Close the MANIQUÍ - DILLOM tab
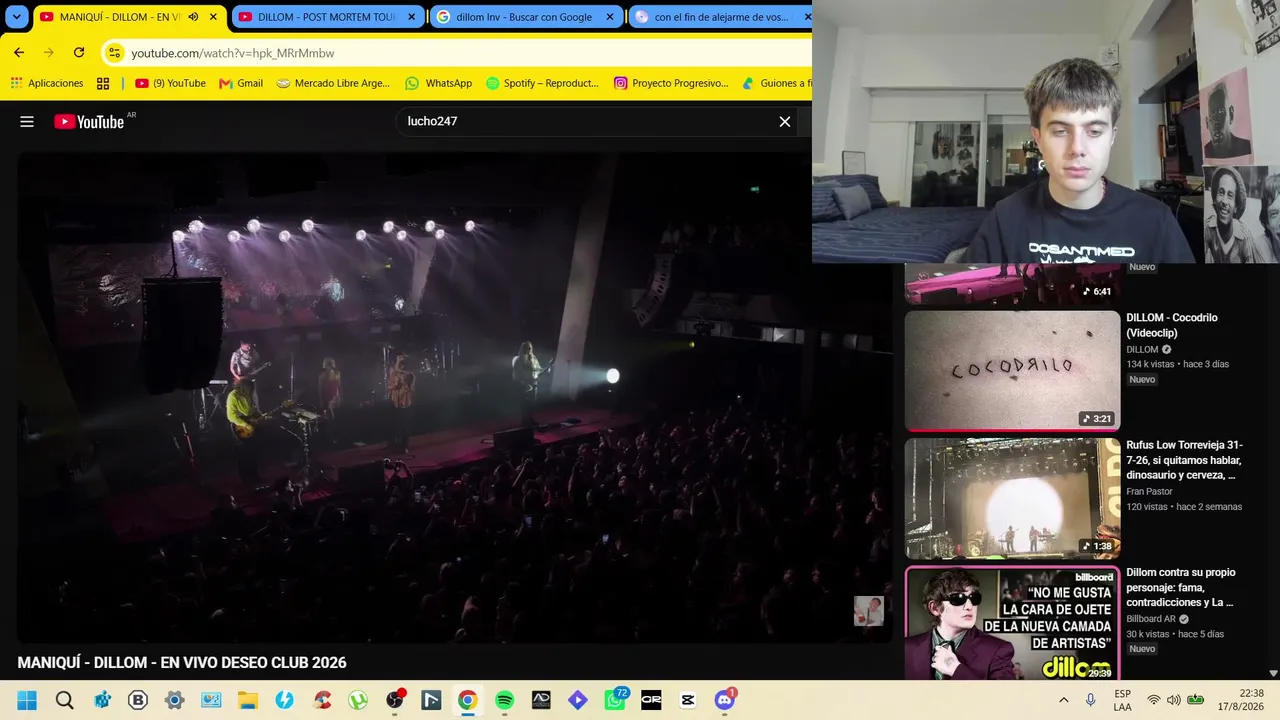This screenshot has width=1280, height=720. coord(213,17)
